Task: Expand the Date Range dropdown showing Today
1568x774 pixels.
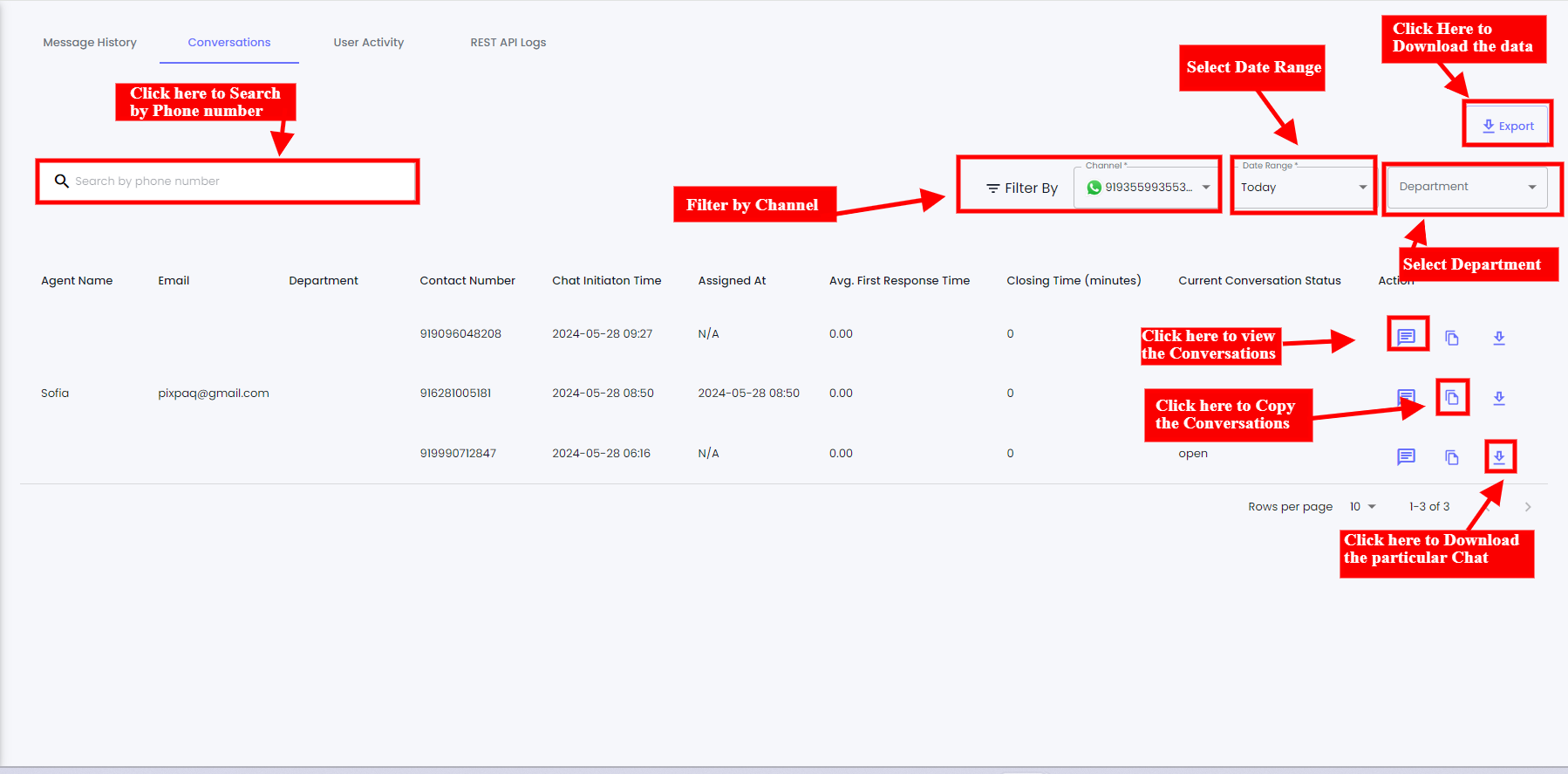Action: [x=1303, y=188]
